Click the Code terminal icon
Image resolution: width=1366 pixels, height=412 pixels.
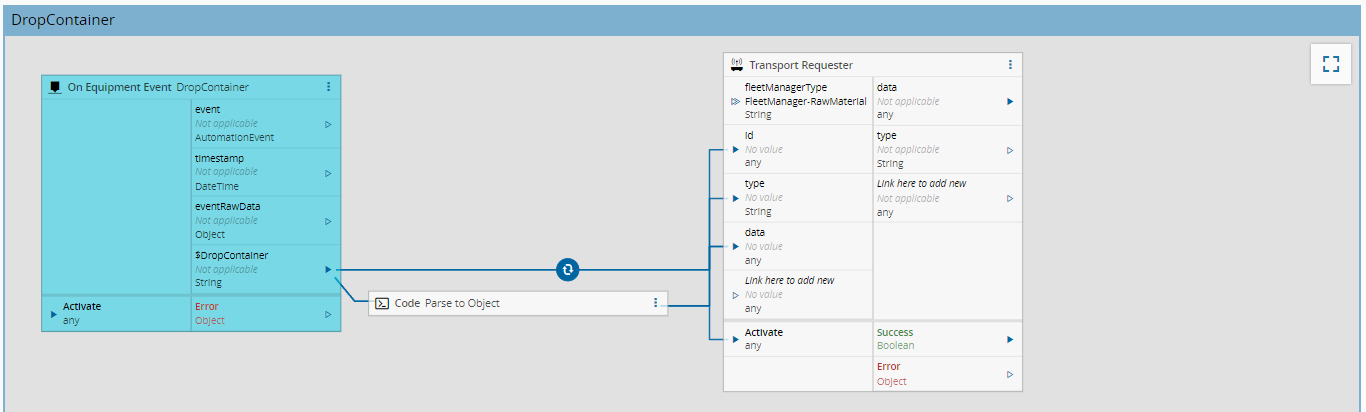[x=381, y=303]
